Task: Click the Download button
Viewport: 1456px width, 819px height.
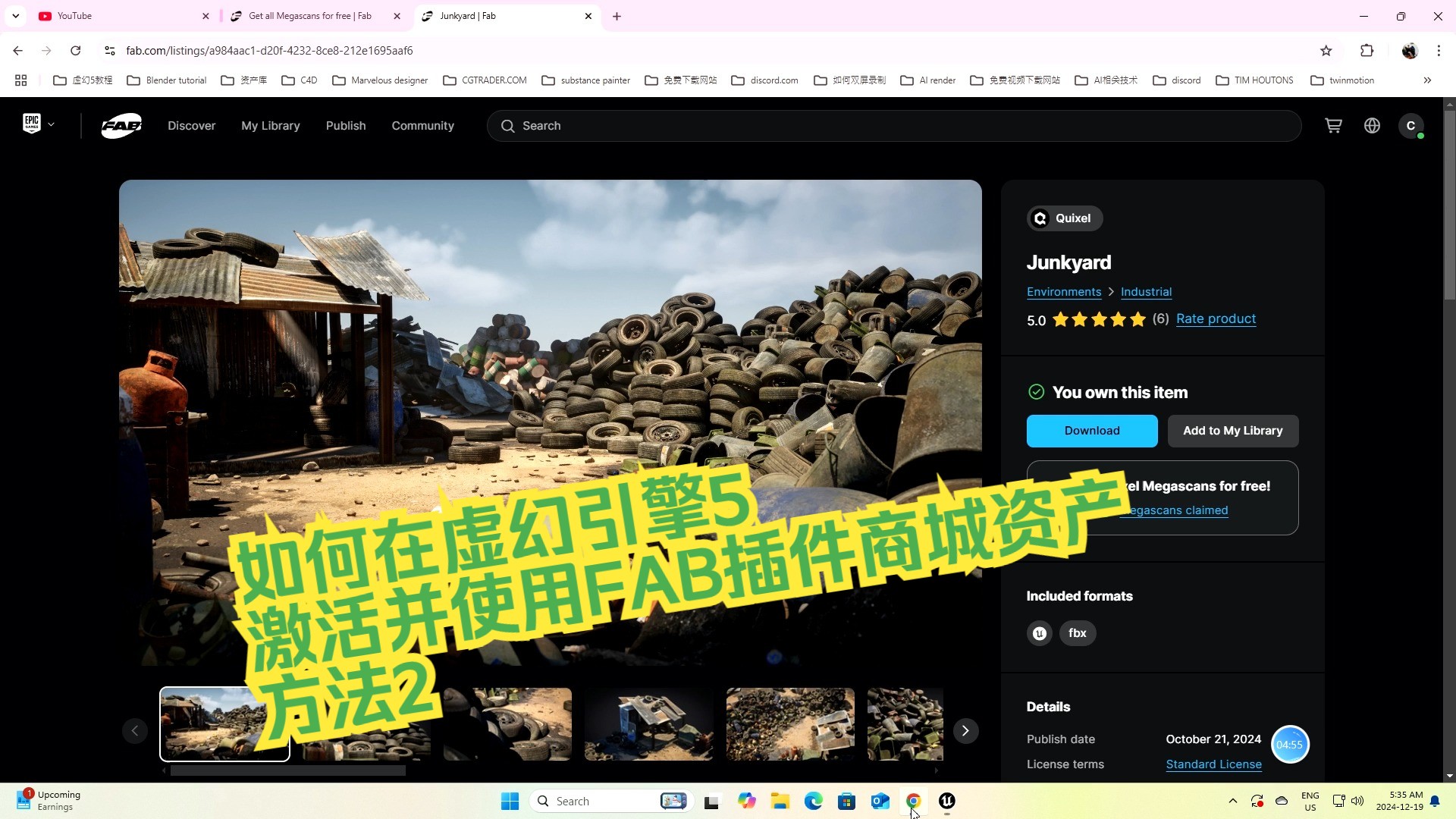Action: coord(1091,430)
